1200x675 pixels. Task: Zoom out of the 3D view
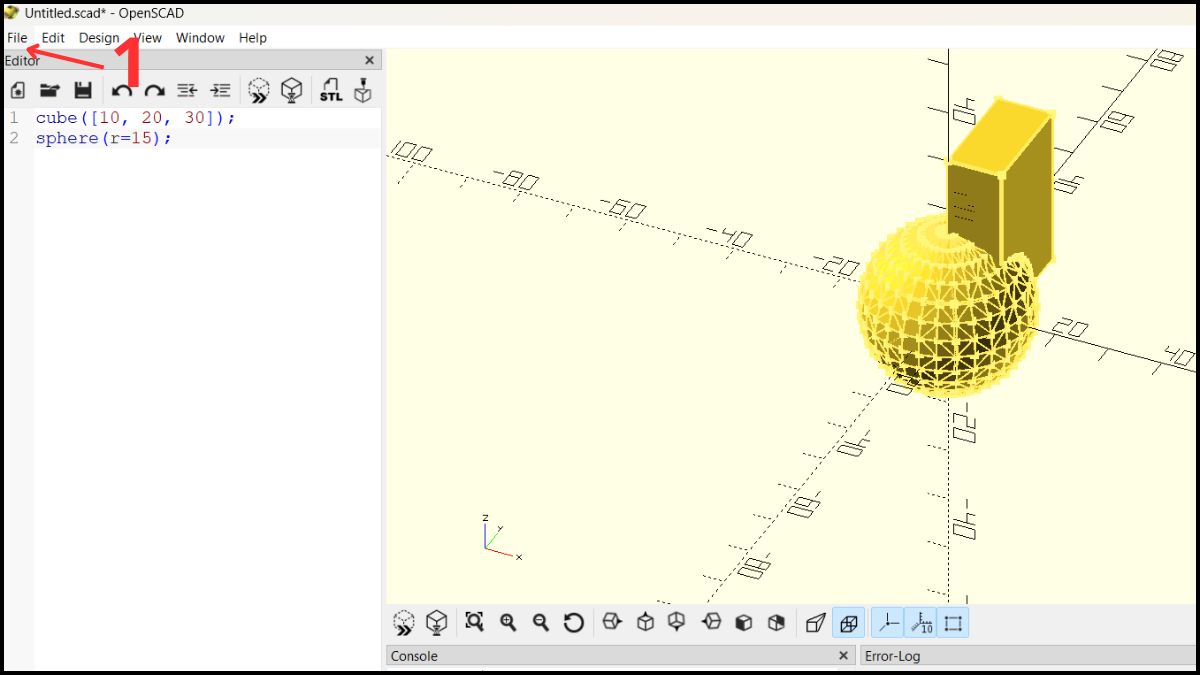[541, 623]
